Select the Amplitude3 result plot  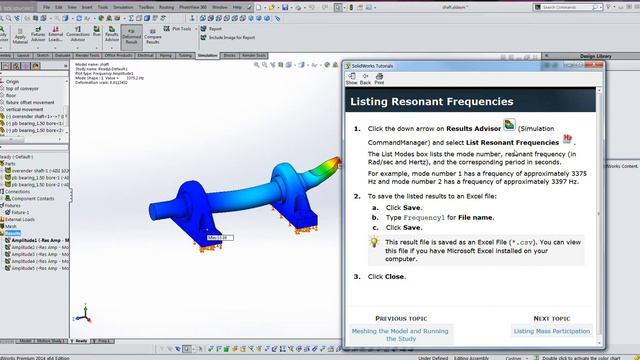(37, 254)
